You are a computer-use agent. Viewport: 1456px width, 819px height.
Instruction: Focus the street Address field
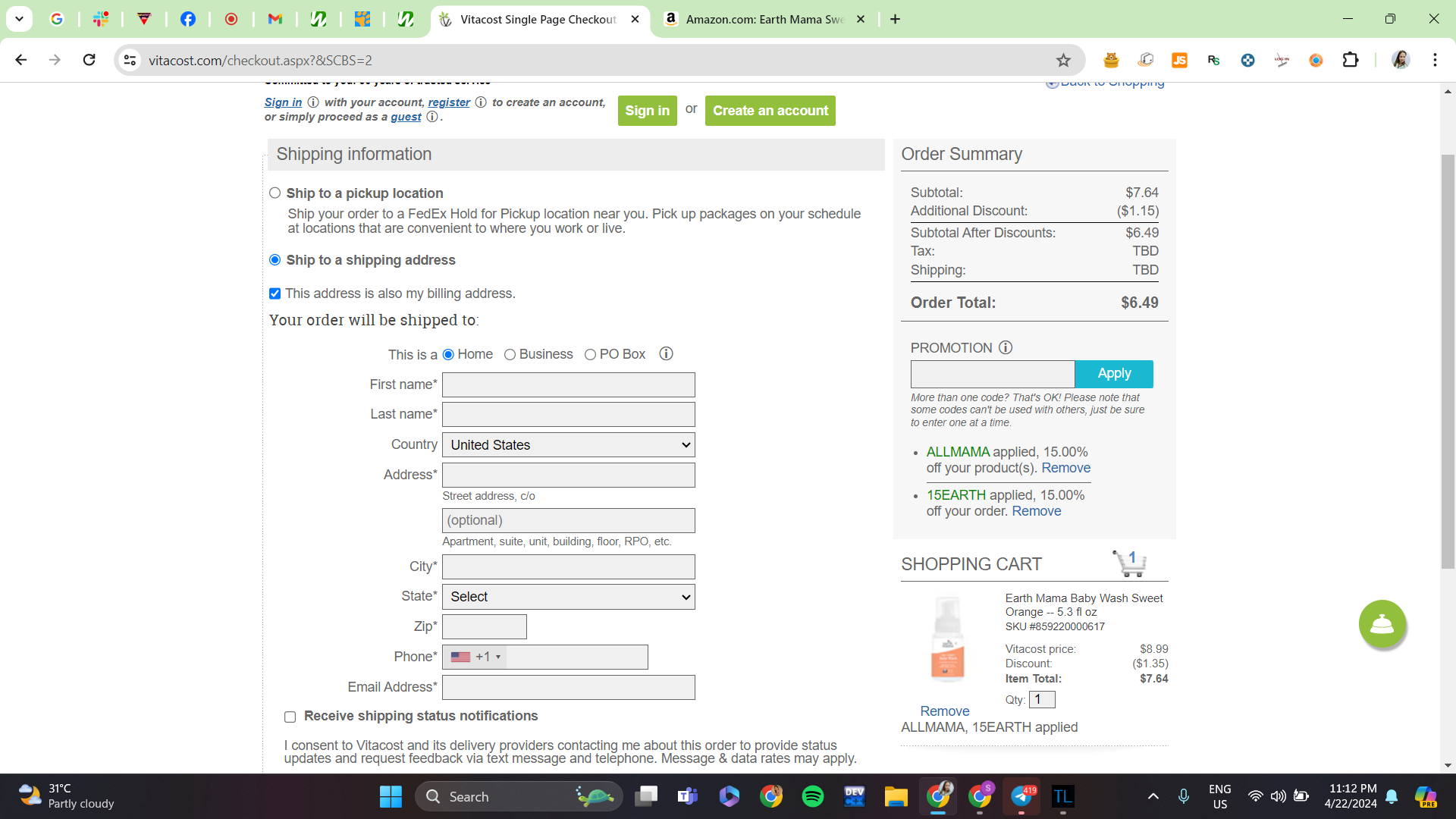(569, 475)
